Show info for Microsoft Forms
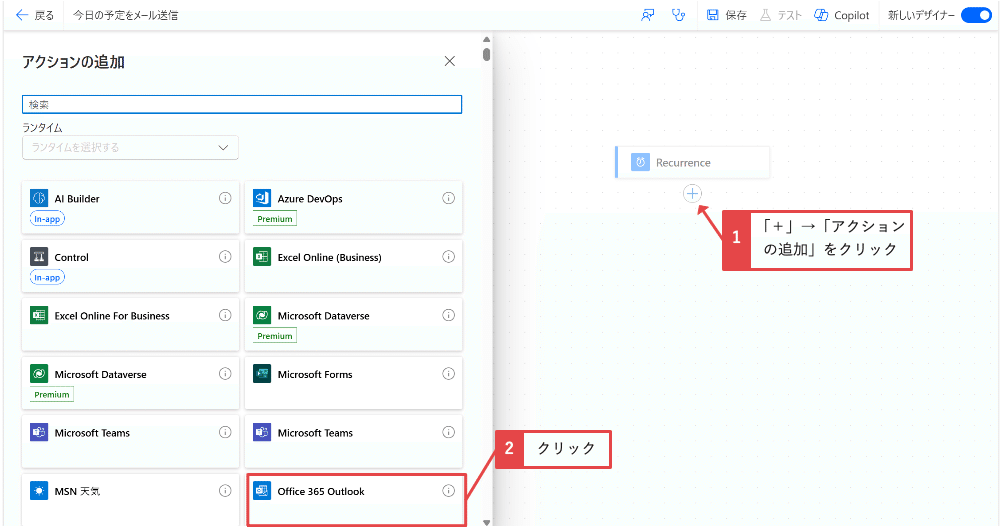The height and width of the screenshot is (527, 1000). click(x=448, y=374)
